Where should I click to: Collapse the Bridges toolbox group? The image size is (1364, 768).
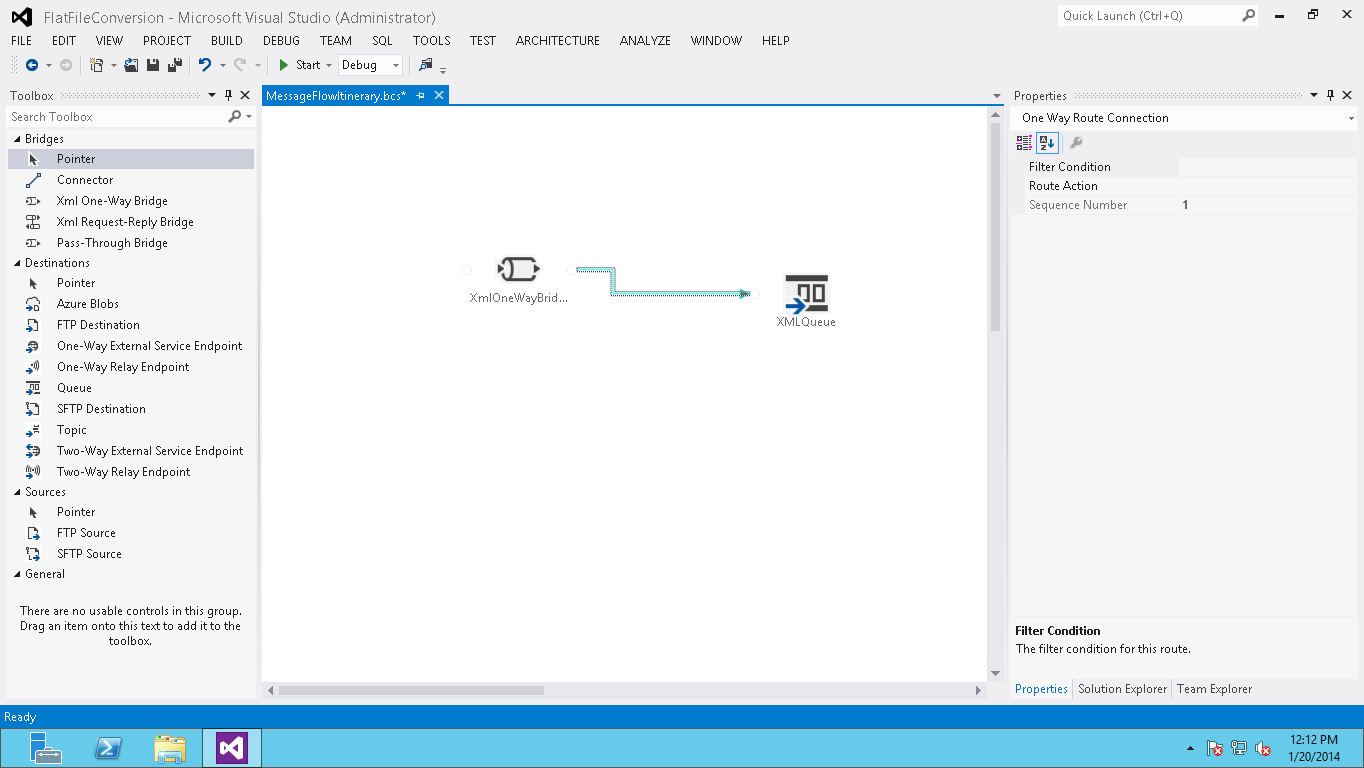pos(16,139)
